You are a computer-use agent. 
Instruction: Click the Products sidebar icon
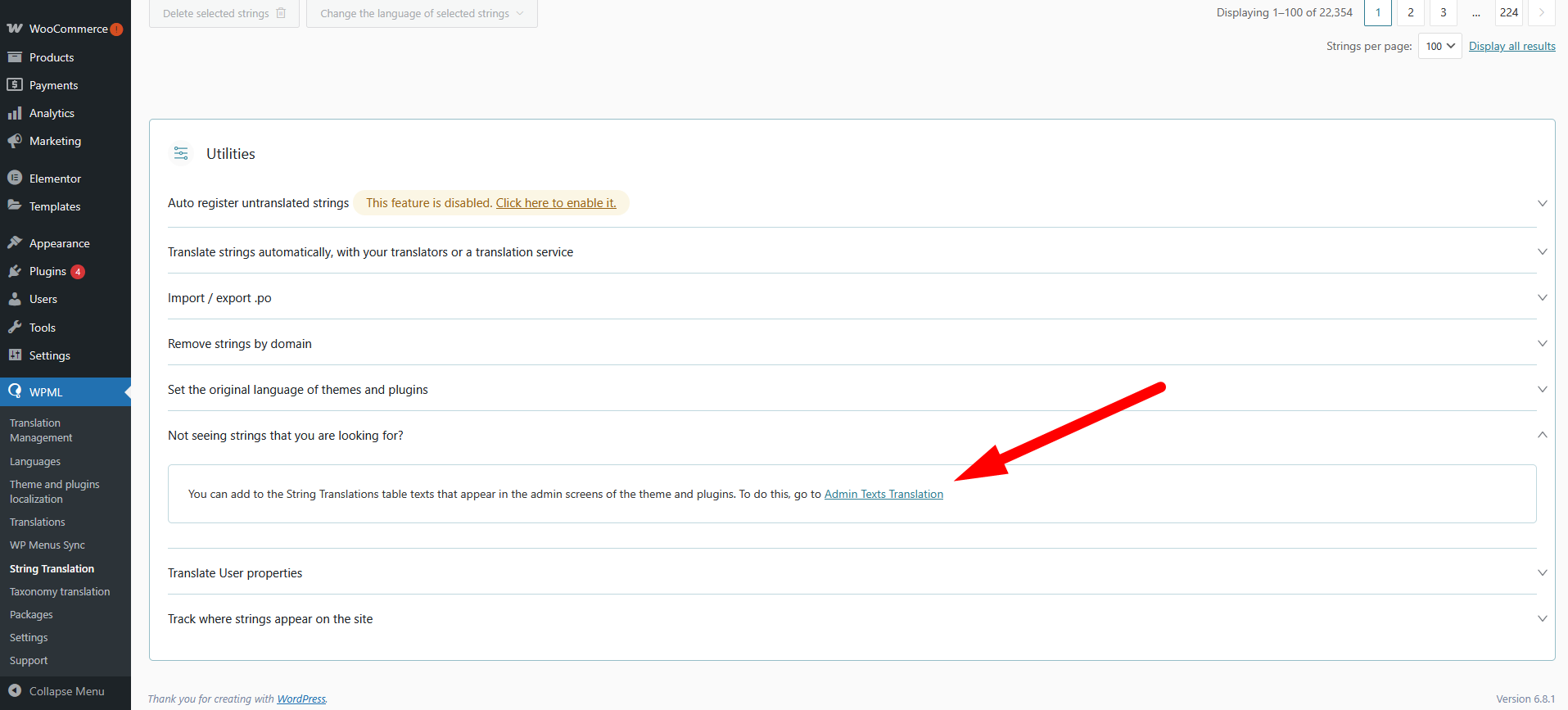(x=15, y=57)
